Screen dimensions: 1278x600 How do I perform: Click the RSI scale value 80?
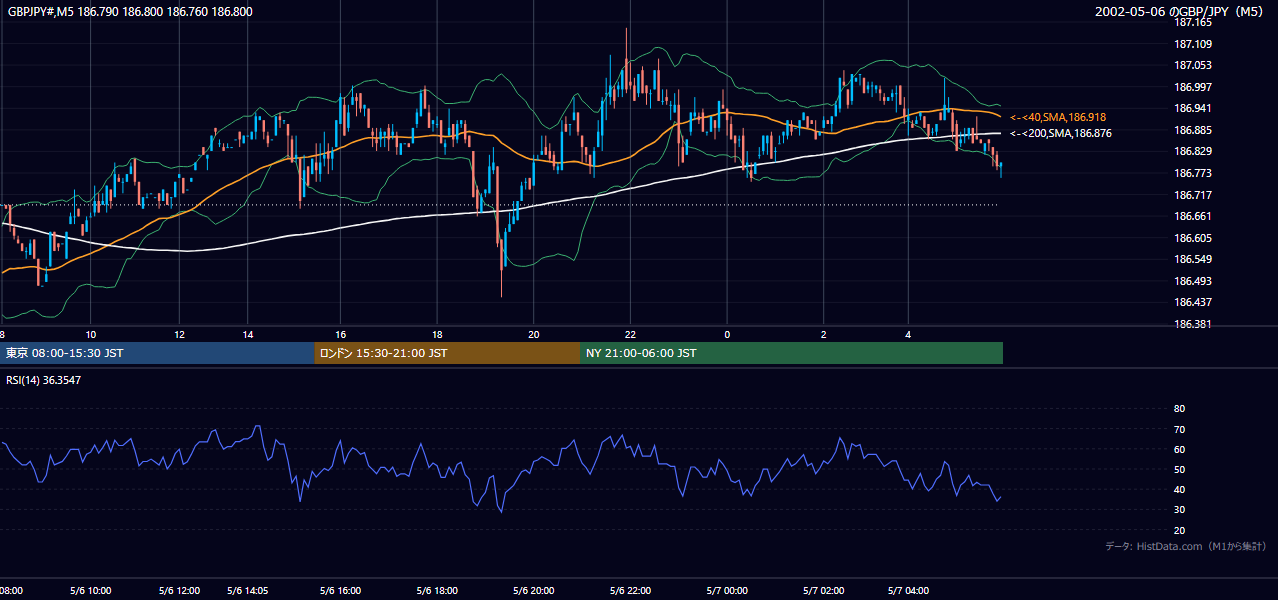[x=1179, y=409]
